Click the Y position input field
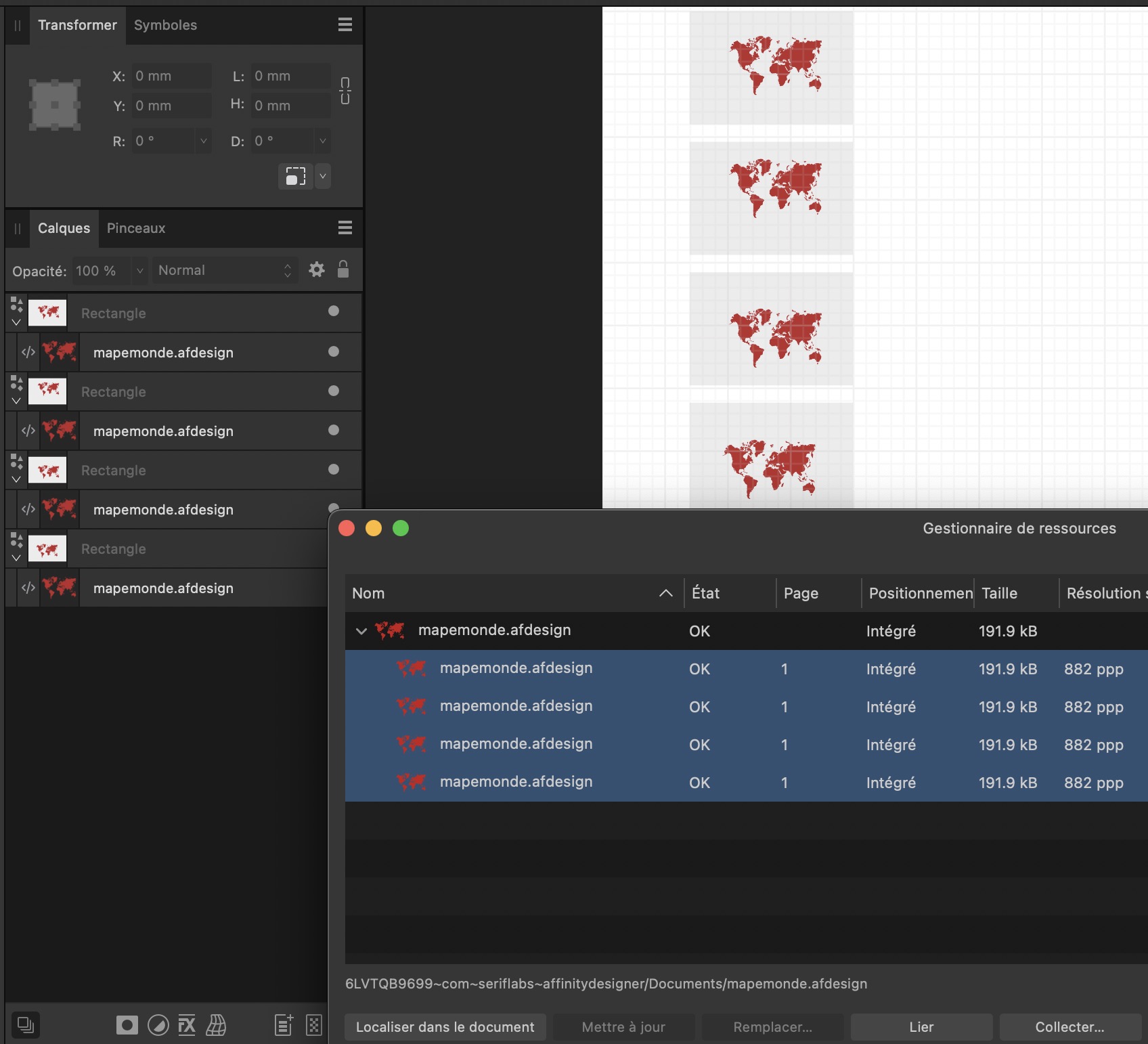 point(171,106)
